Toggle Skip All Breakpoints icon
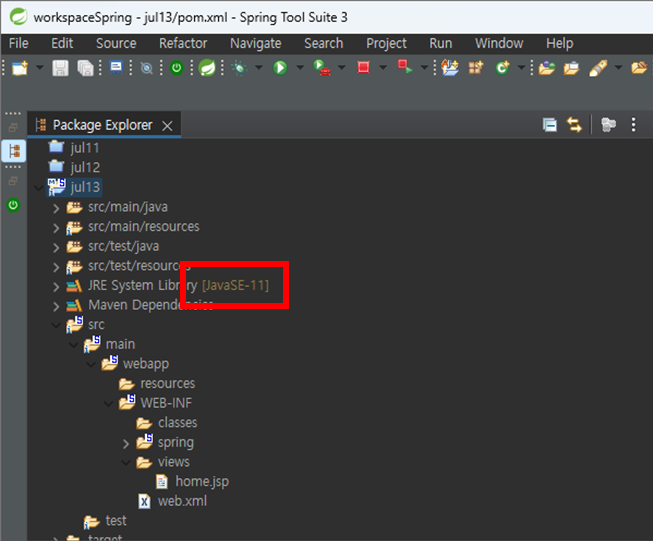Viewport: 653px width, 541px height. point(147,67)
